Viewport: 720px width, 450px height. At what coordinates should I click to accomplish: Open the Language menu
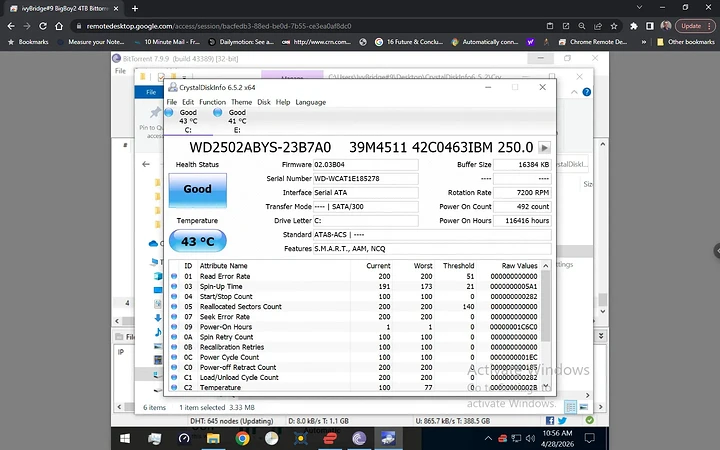click(310, 102)
